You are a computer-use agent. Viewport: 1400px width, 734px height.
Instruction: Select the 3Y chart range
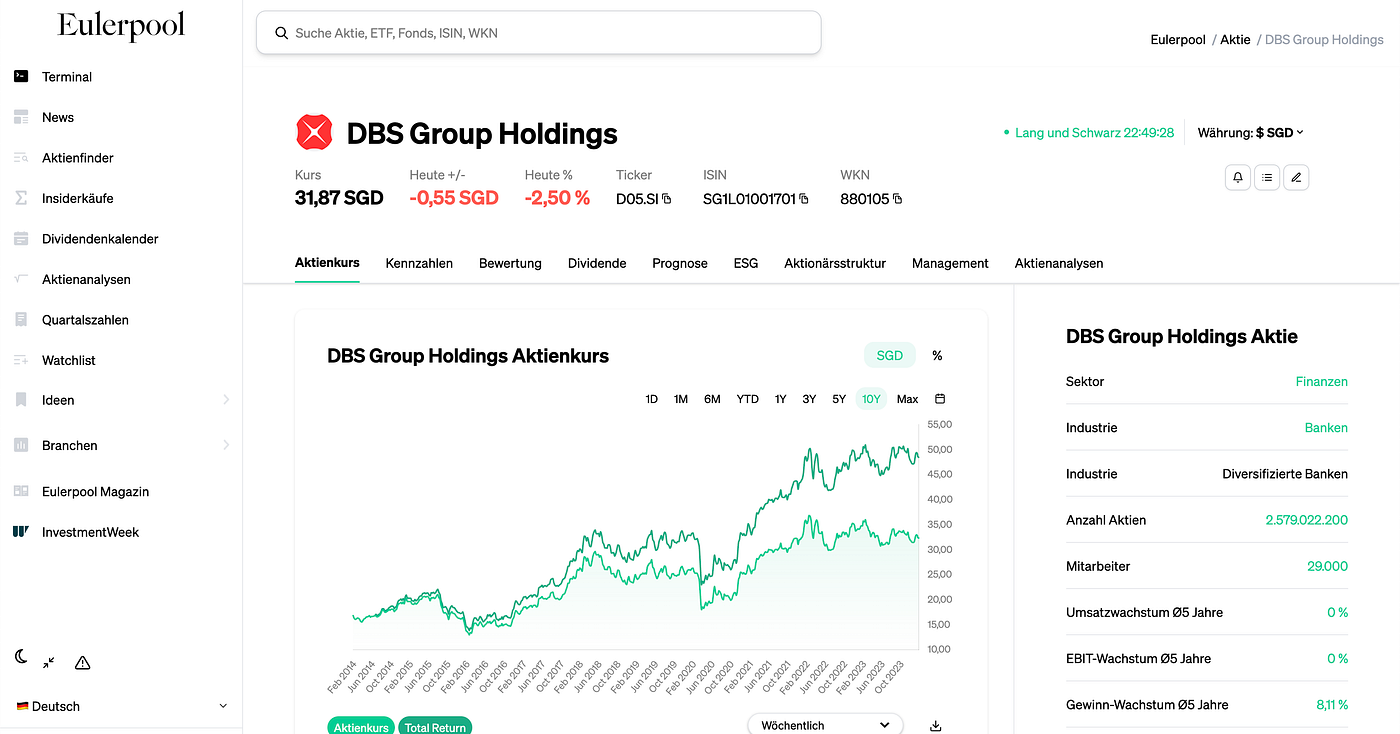(809, 399)
